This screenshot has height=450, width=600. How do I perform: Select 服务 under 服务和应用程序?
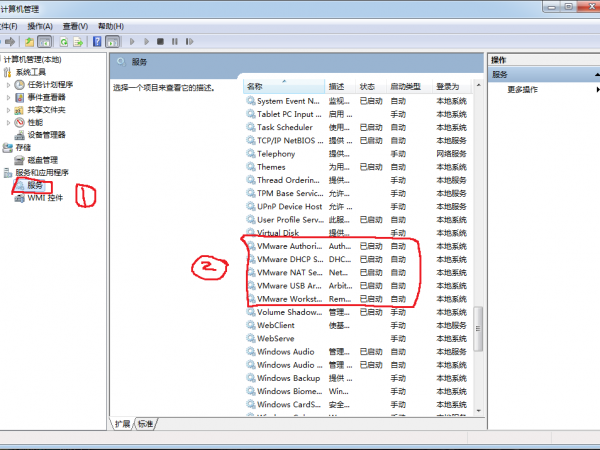pyautogui.click(x=35, y=186)
